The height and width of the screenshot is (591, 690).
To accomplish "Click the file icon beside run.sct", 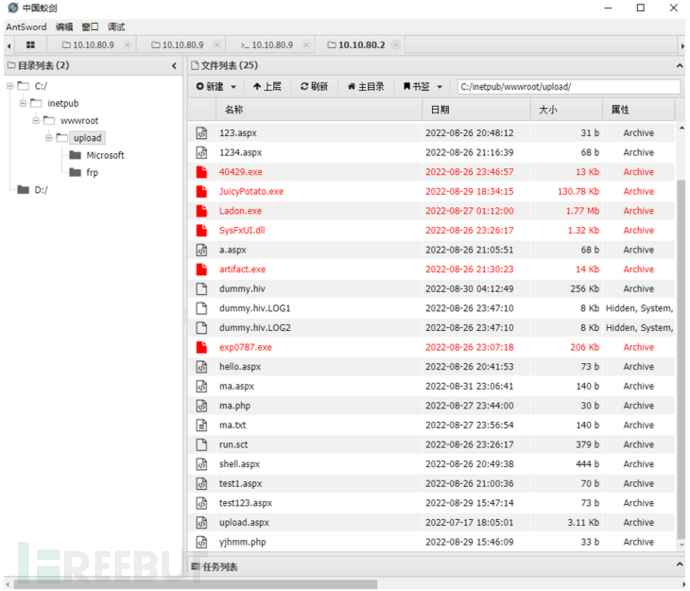I will (202, 444).
